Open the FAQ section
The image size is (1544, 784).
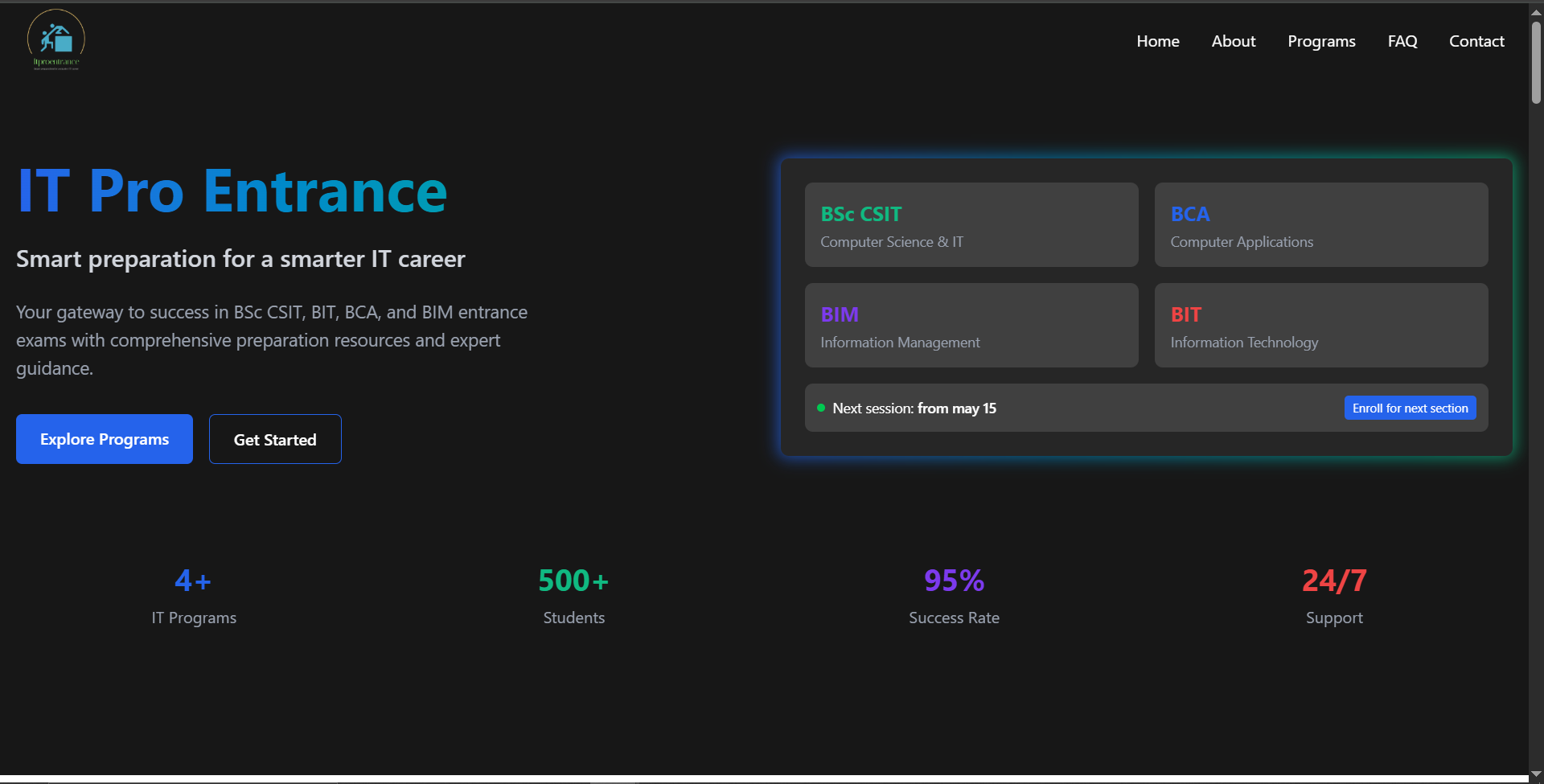pyautogui.click(x=1402, y=41)
